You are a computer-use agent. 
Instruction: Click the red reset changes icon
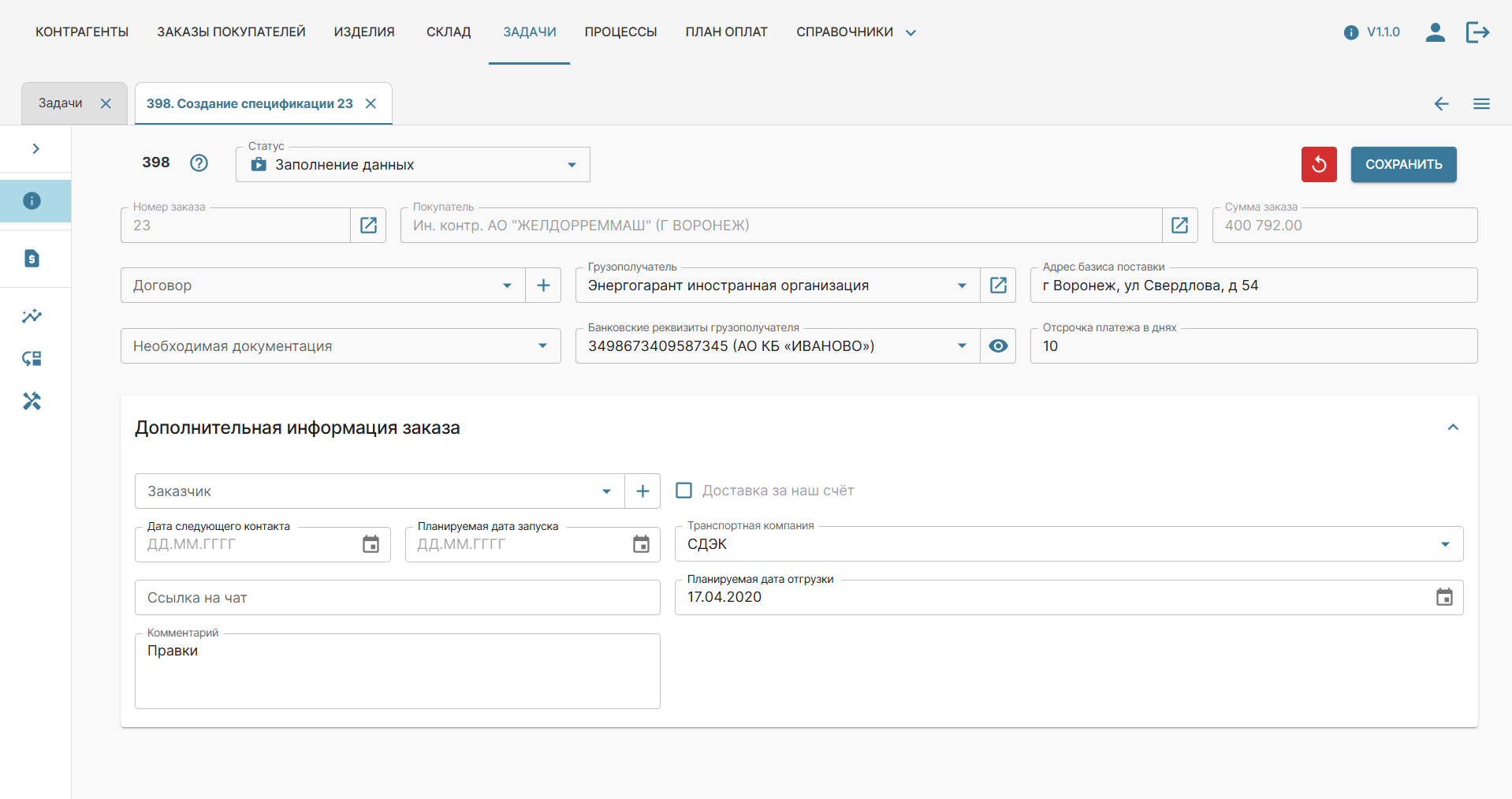point(1318,164)
